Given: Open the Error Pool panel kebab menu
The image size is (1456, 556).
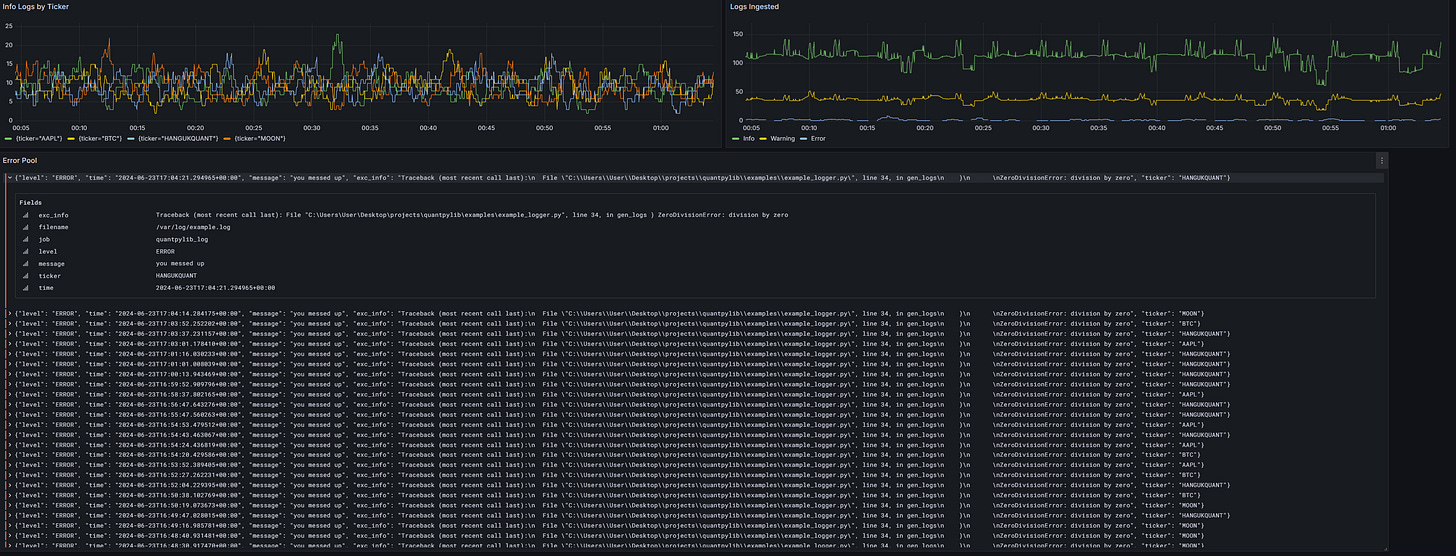Looking at the screenshot, I should click(1382, 160).
